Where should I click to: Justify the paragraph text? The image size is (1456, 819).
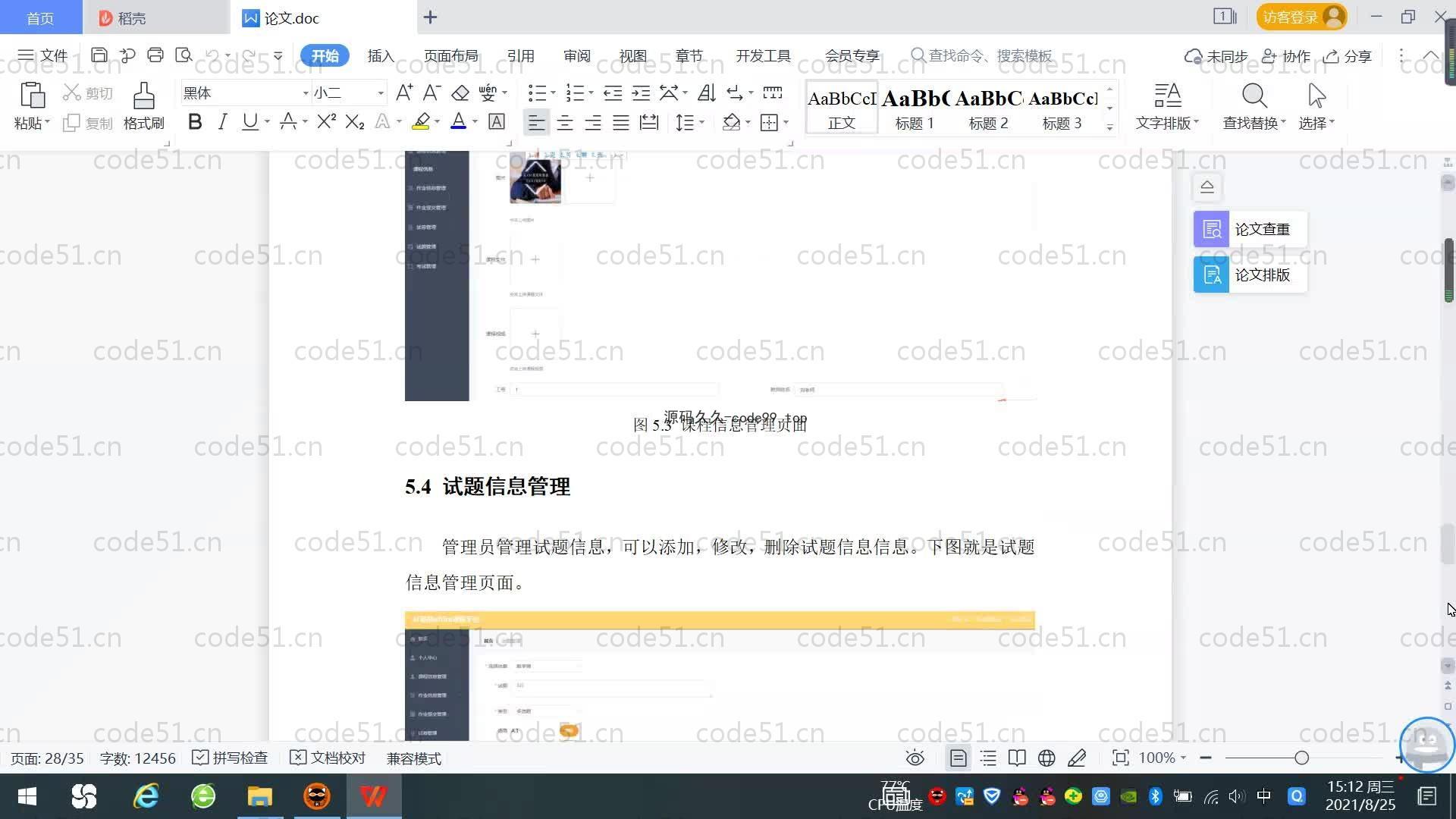pos(621,122)
